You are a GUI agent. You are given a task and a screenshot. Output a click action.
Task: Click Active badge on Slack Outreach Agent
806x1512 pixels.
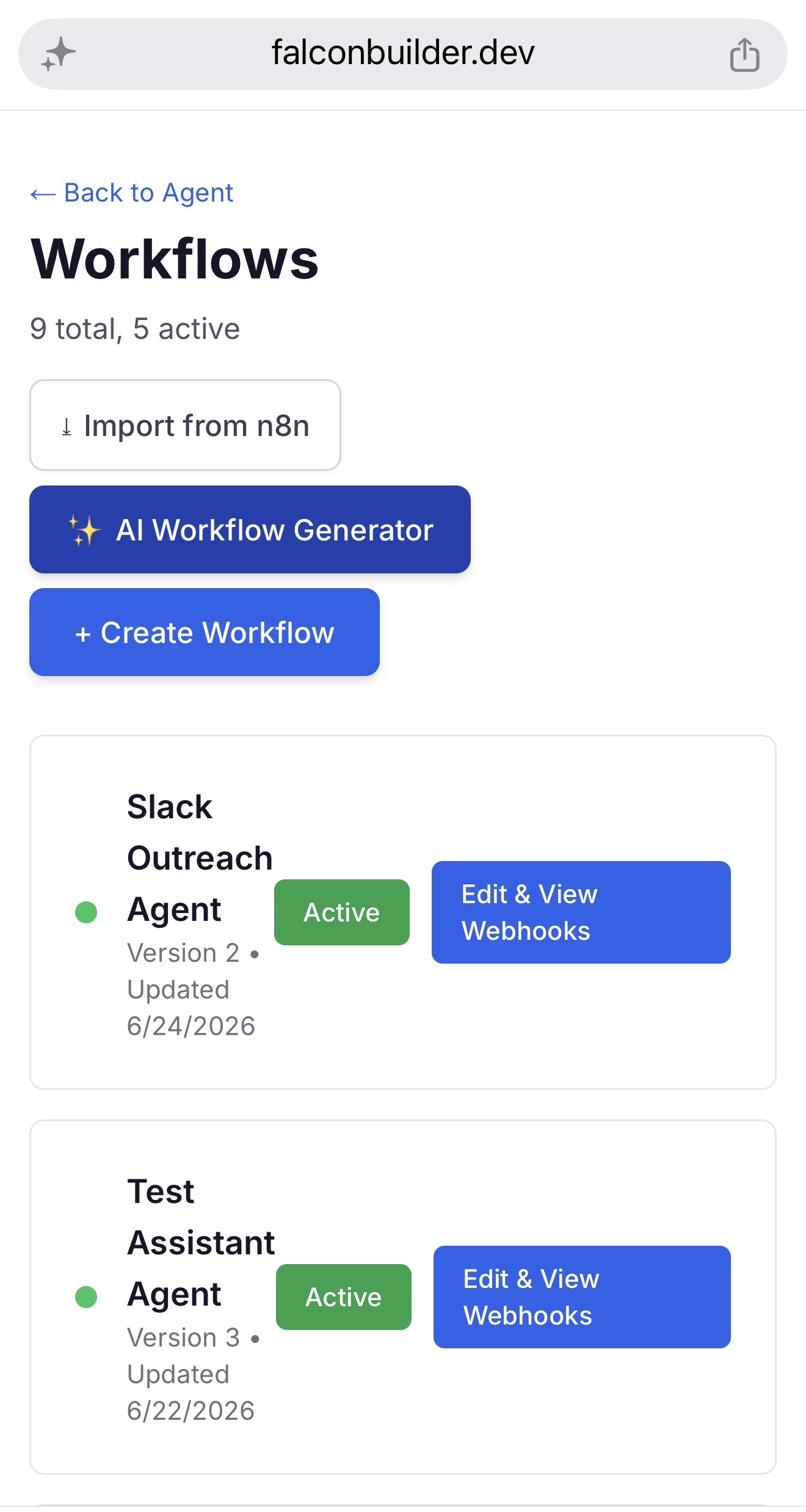coord(342,912)
